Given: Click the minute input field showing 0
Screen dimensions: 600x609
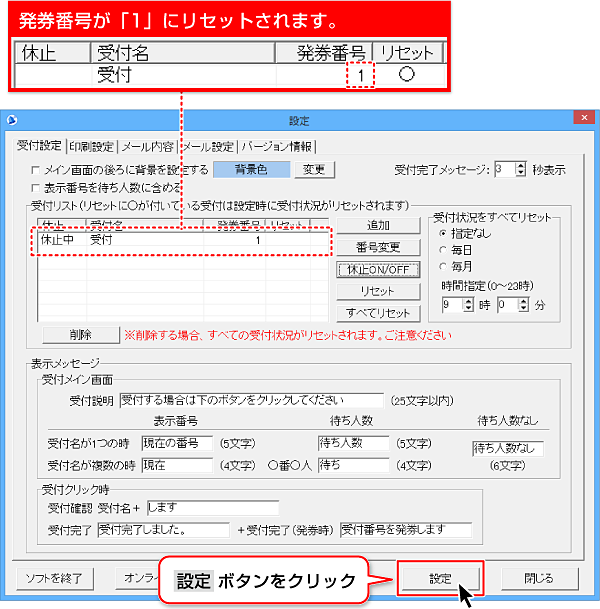Looking at the screenshot, I should pyautogui.click(x=508, y=305).
